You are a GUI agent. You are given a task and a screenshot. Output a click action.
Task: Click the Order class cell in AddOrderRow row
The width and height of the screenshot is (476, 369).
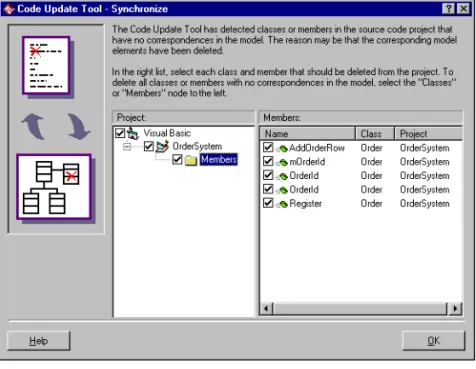tap(371, 148)
